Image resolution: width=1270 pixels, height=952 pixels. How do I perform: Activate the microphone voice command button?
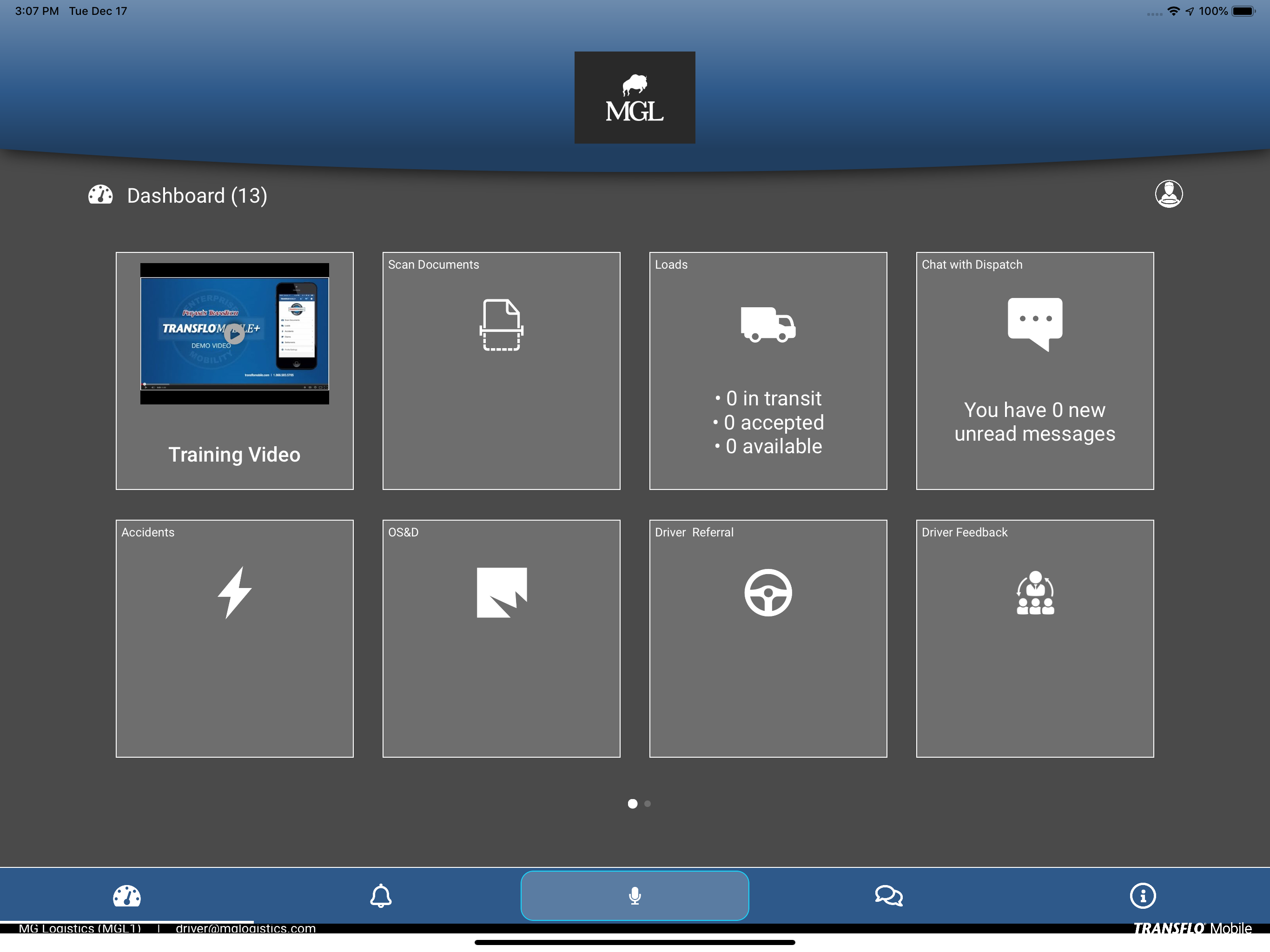pos(635,896)
